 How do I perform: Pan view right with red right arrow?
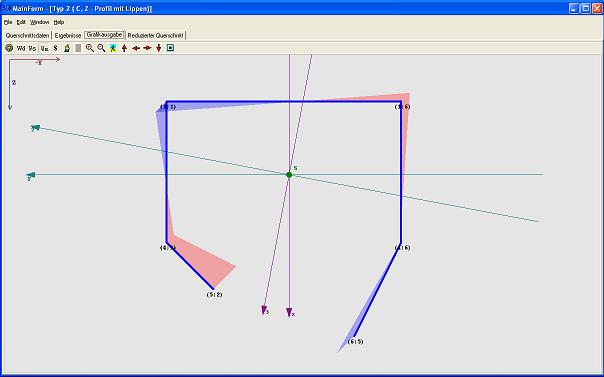point(147,48)
